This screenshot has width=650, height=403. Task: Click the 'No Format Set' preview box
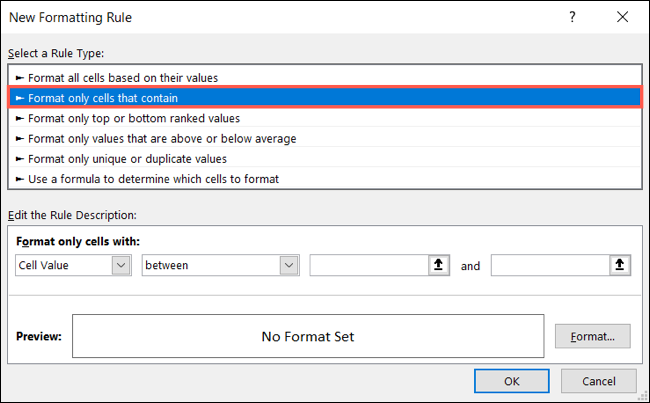click(x=308, y=337)
